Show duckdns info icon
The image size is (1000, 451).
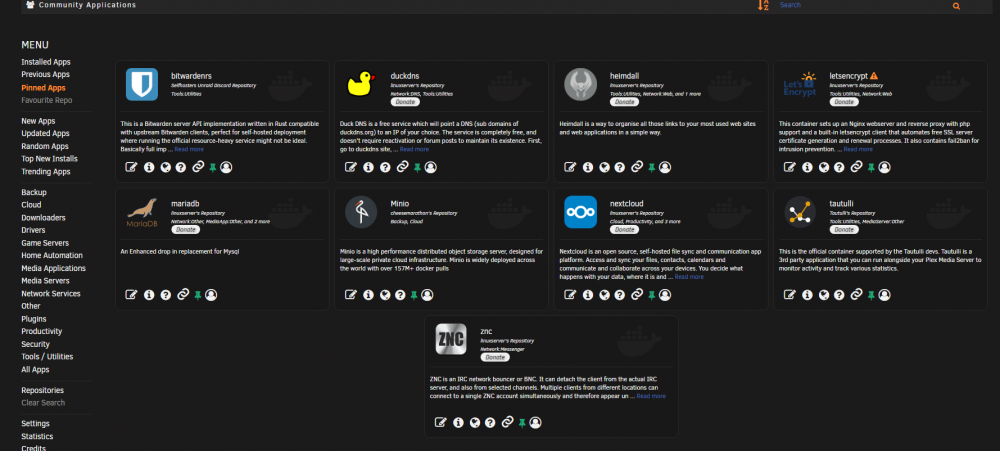click(x=369, y=167)
